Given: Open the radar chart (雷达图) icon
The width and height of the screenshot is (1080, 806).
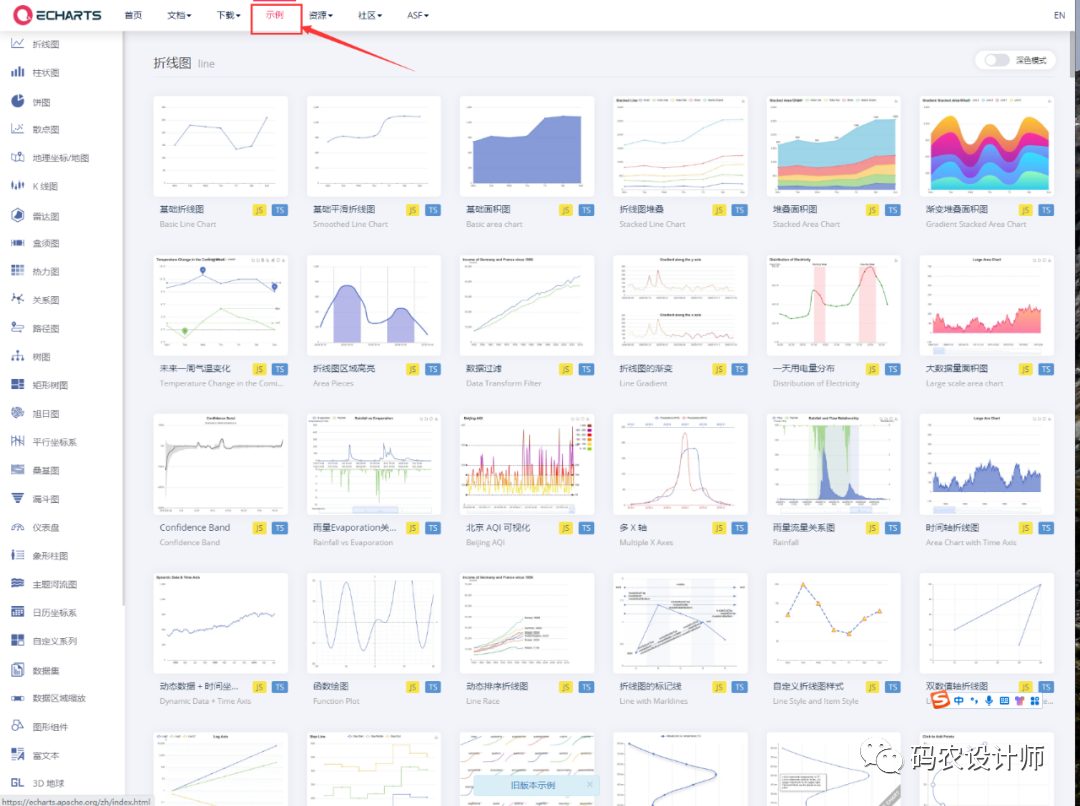Looking at the screenshot, I should pos(17,215).
